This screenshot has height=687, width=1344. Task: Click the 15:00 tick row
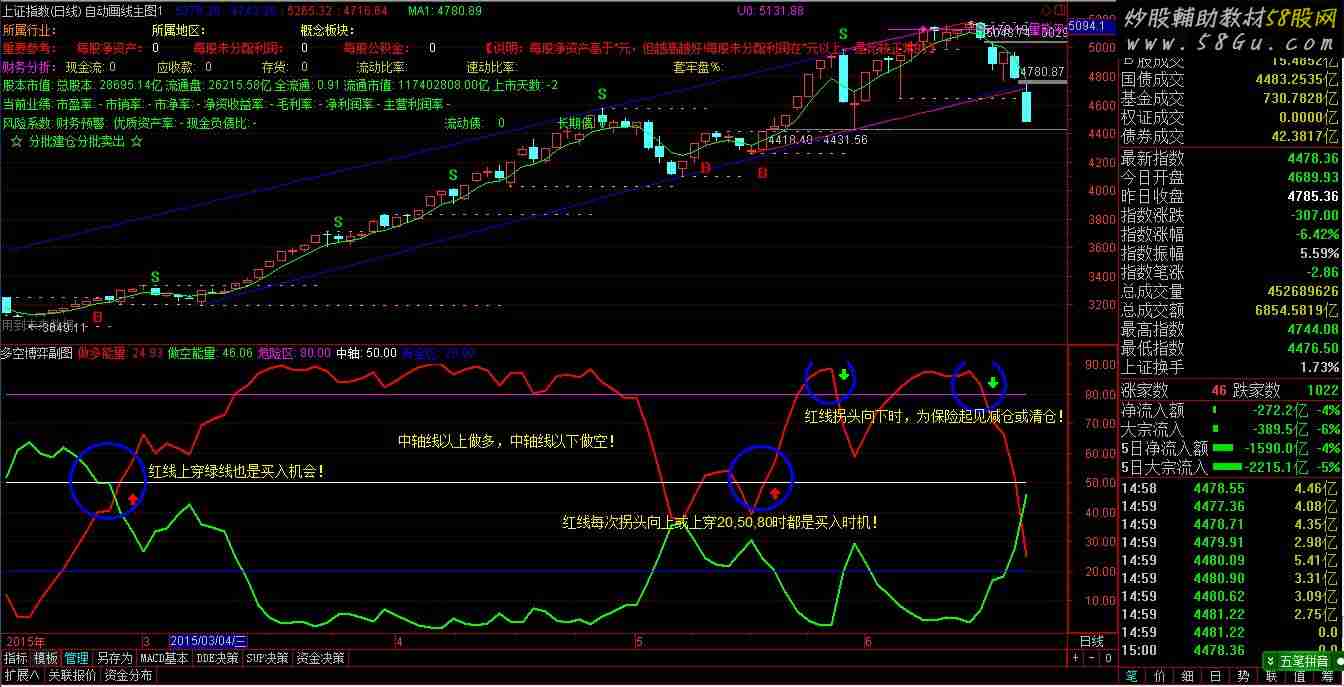[1230, 651]
